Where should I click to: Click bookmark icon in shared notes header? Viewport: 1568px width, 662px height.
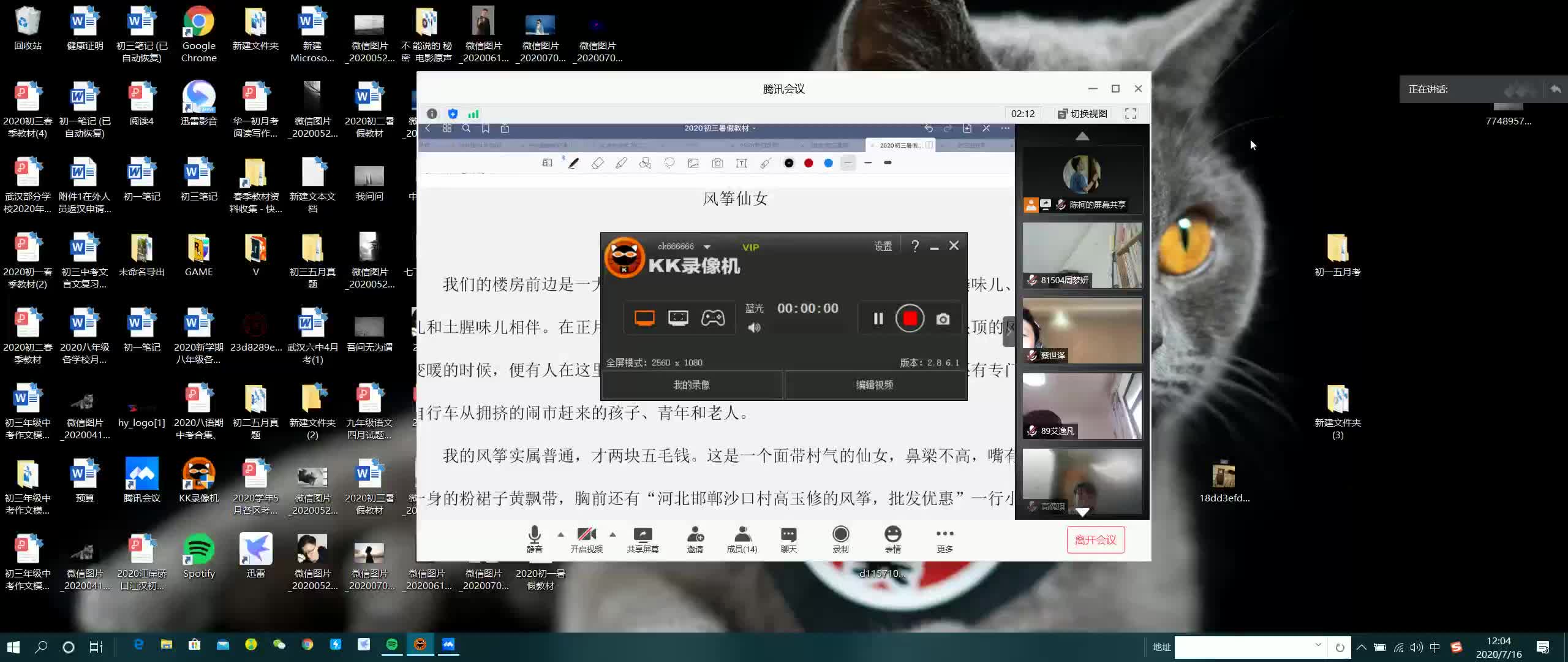(485, 128)
